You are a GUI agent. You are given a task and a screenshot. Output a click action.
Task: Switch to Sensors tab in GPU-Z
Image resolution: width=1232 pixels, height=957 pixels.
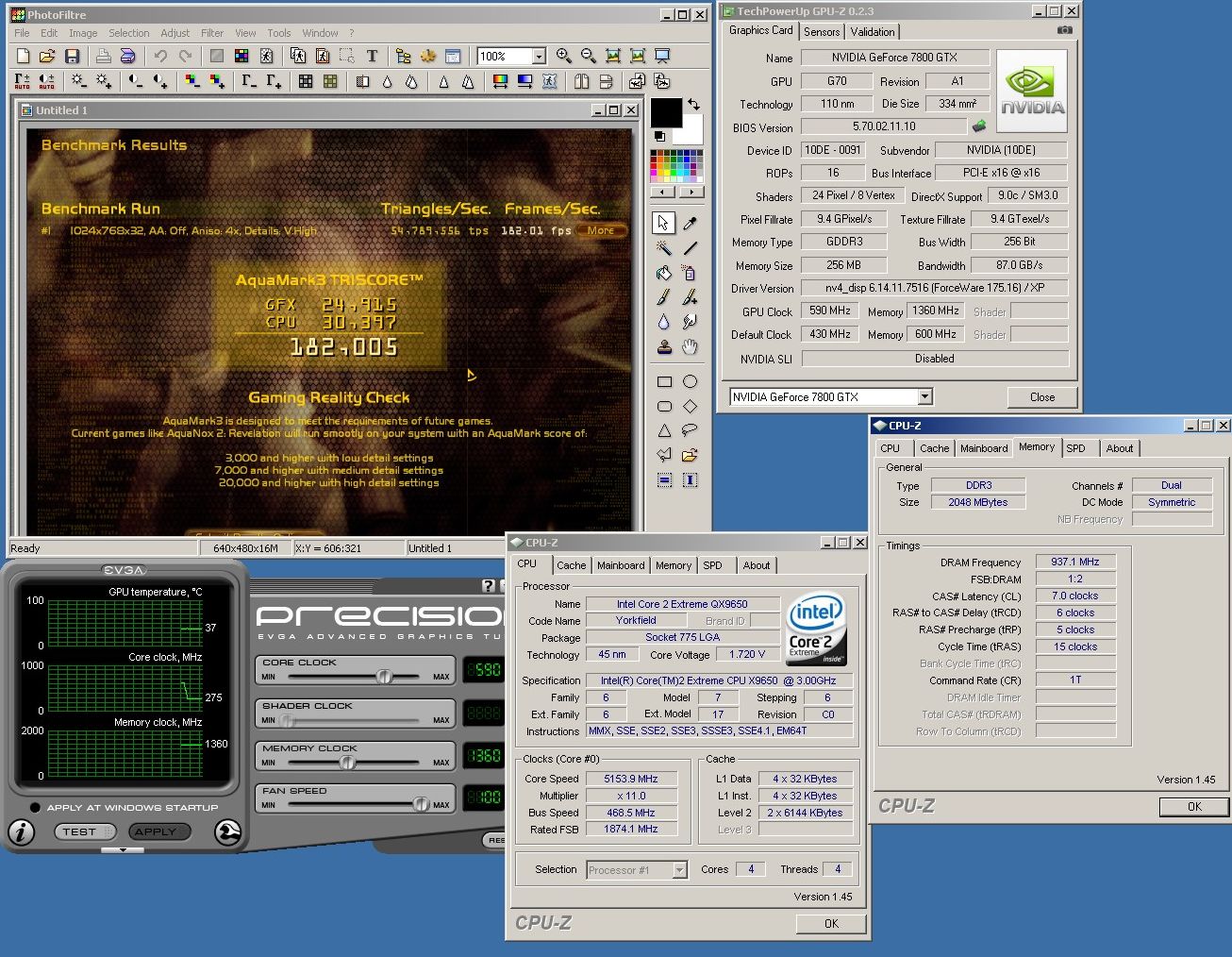822,31
